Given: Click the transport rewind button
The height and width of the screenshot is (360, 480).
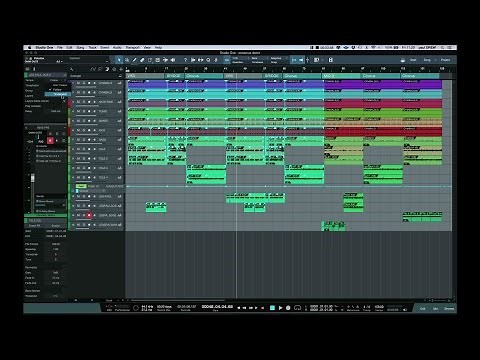Looking at the screenshot, I should 244,308.
